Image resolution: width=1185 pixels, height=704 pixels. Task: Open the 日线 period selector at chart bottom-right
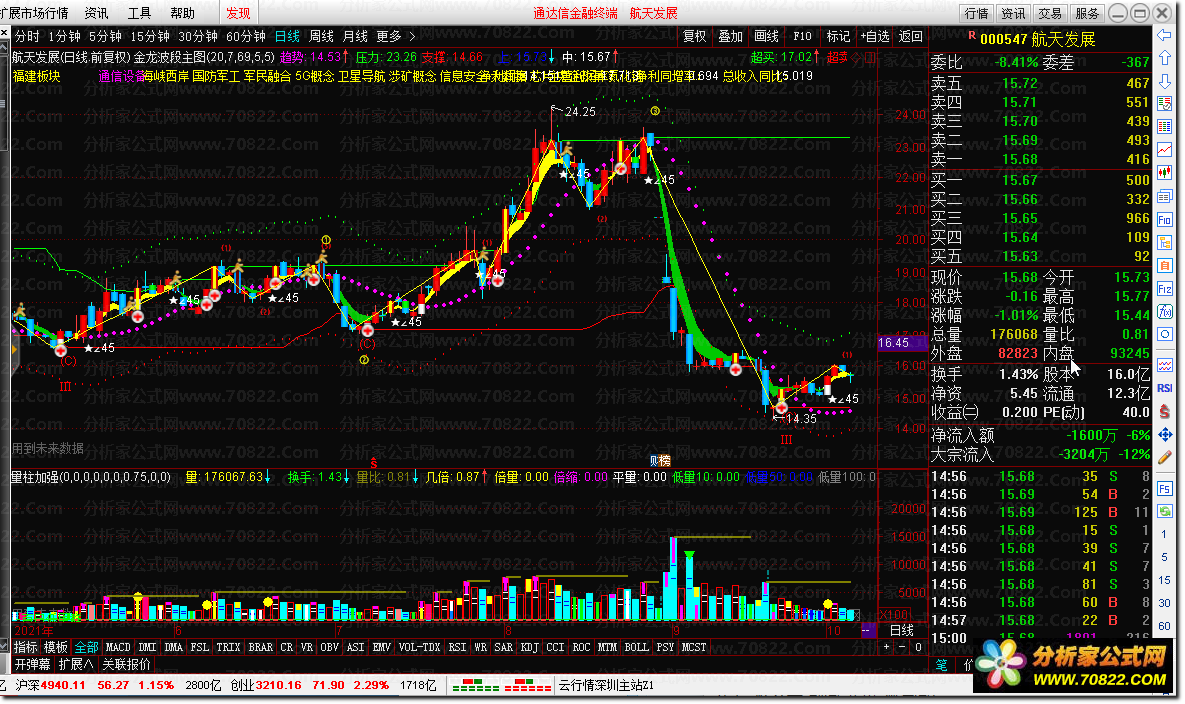pyautogui.click(x=902, y=630)
